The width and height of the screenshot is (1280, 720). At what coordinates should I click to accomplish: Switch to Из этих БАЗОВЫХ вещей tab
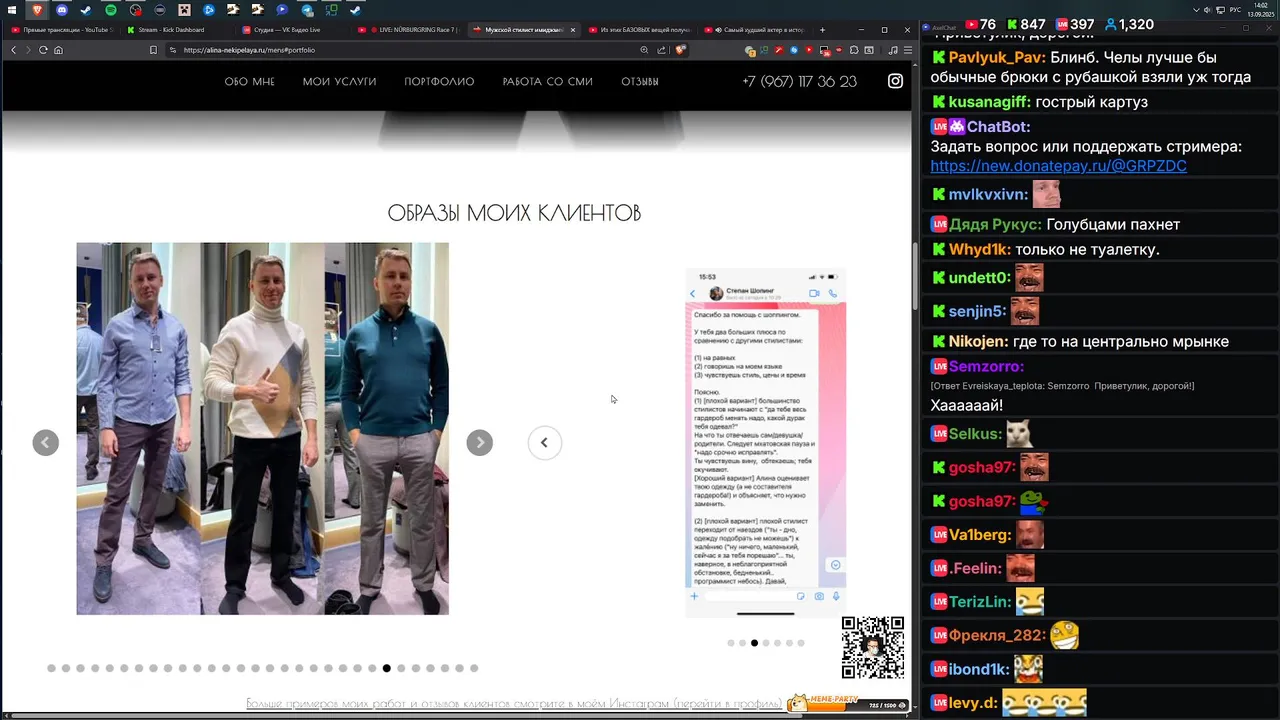click(x=640, y=30)
